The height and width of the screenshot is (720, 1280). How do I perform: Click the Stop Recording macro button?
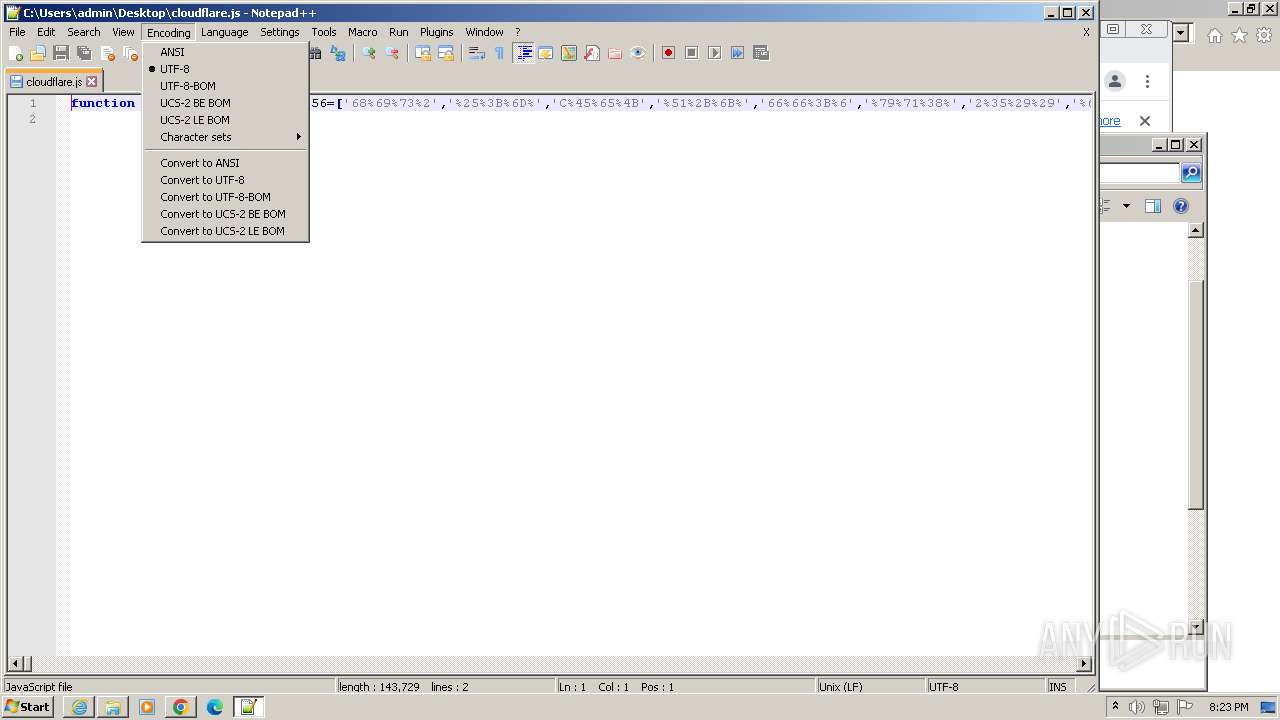[x=692, y=53]
